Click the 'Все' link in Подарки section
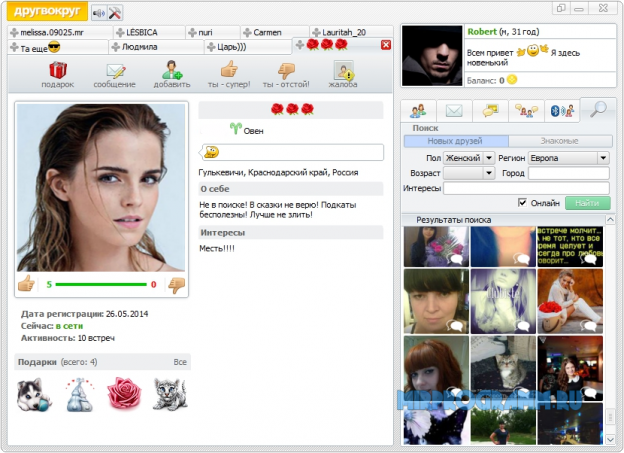Screen dimensions: 624x453 tap(180, 362)
